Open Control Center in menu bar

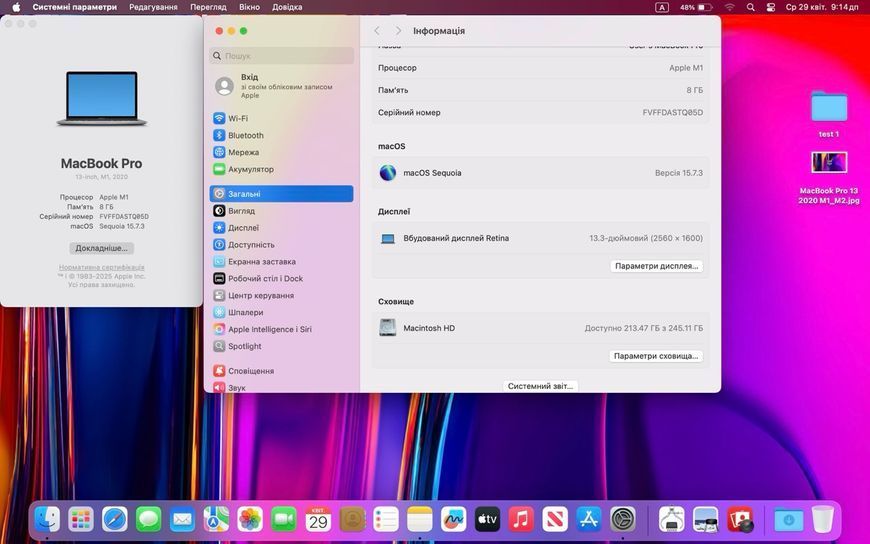771,7
